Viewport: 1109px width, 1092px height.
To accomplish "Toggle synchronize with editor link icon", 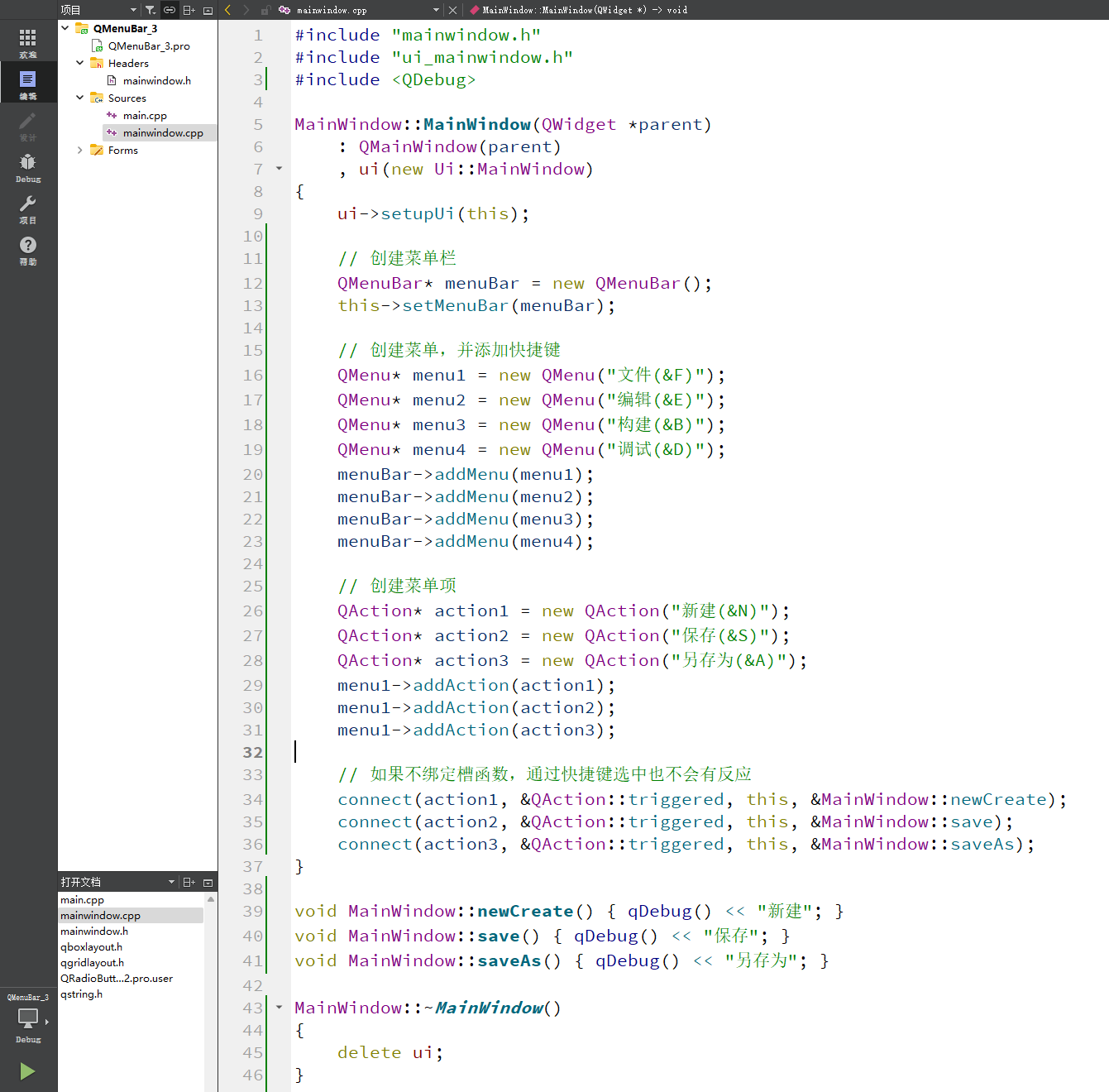I will tap(170, 10).
